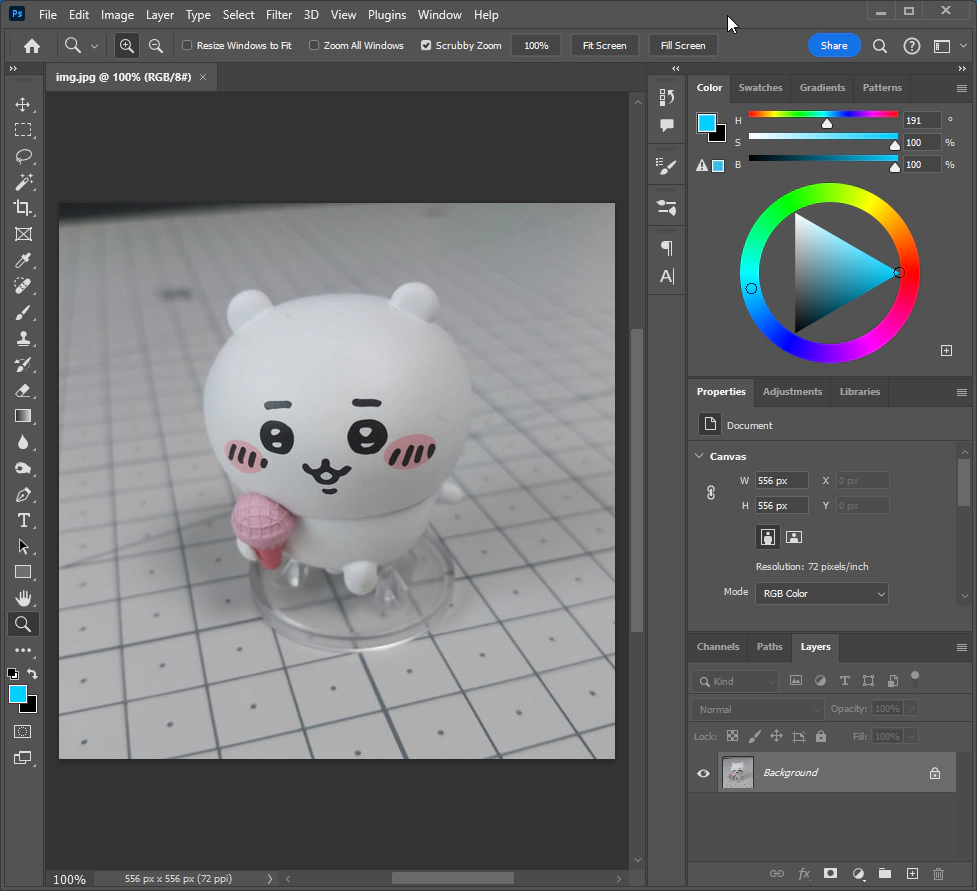The width and height of the screenshot is (977, 891).
Task: Open the RGB Color mode dropdown
Action: (x=822, y=594)
